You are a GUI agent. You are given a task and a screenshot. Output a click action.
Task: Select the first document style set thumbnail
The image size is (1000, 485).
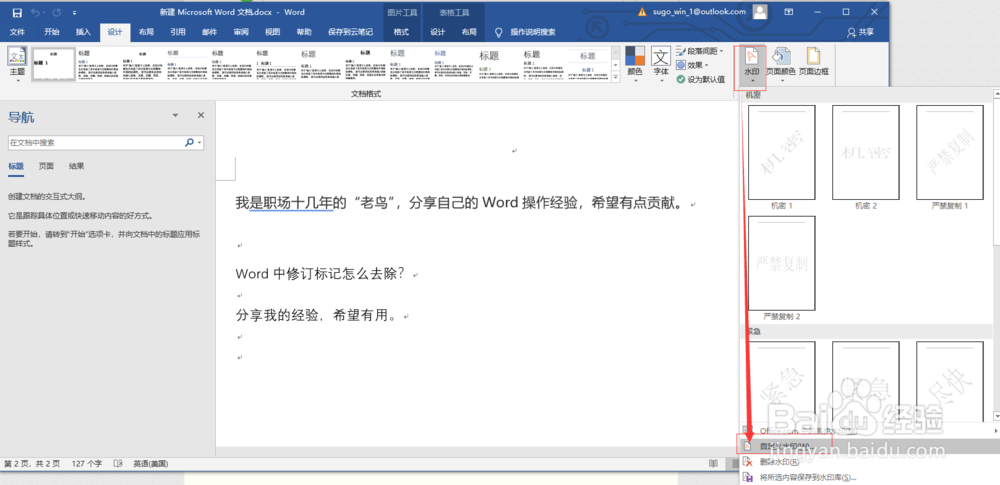click(x=53, y=64)
